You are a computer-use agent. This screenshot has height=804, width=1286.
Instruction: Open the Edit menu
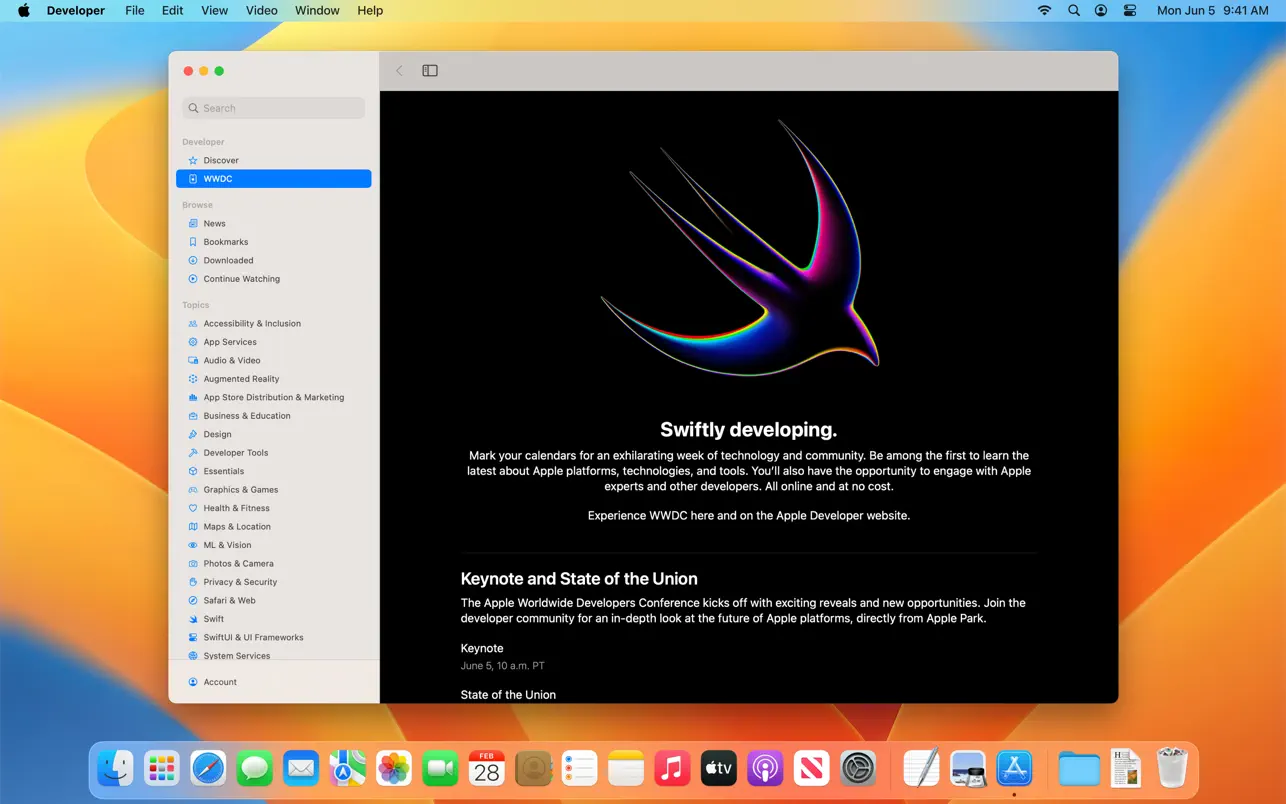[x=173, y=10]
